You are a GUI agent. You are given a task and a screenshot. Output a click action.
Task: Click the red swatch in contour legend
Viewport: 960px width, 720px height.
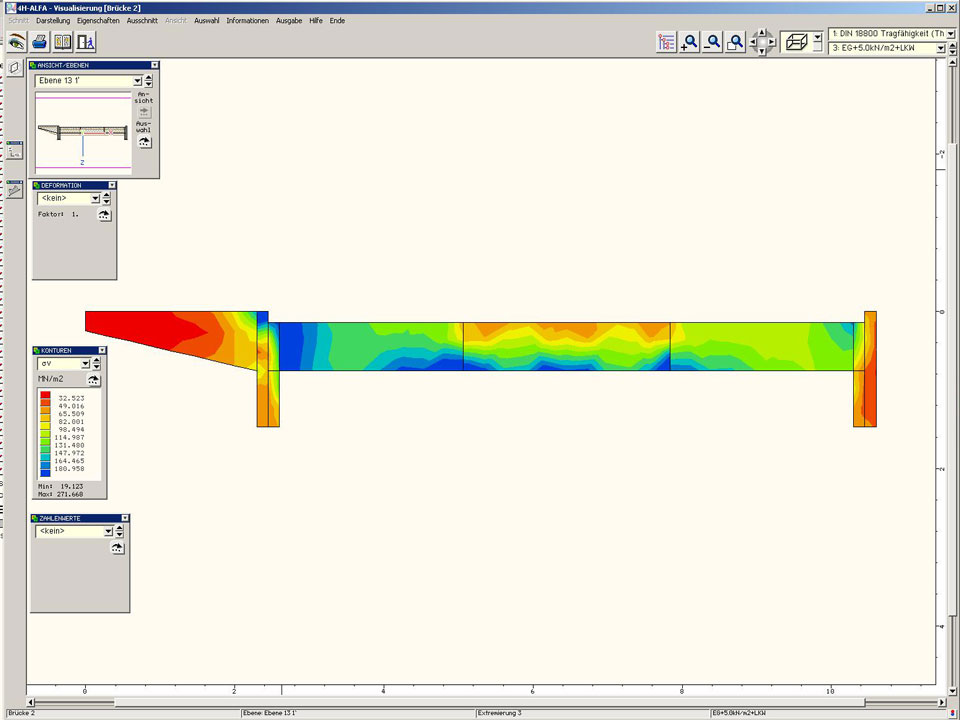pyautogui.click(x=46, y=397)
